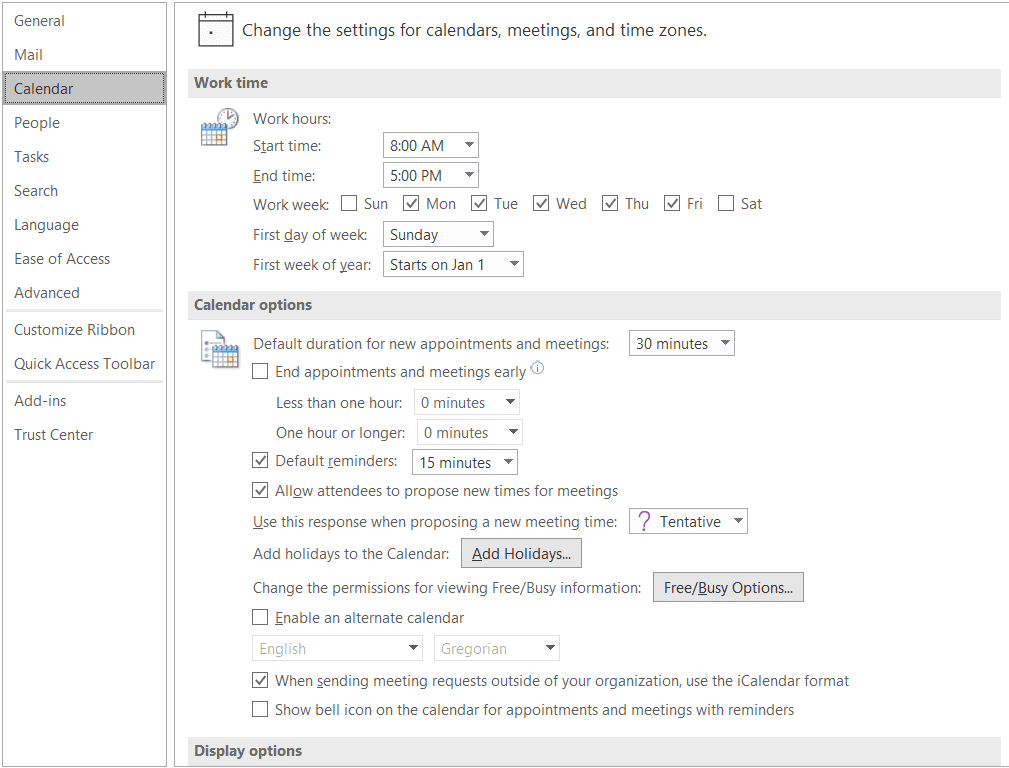Select the Calendar options category
1009x768 pixels.
click(84, 88)
